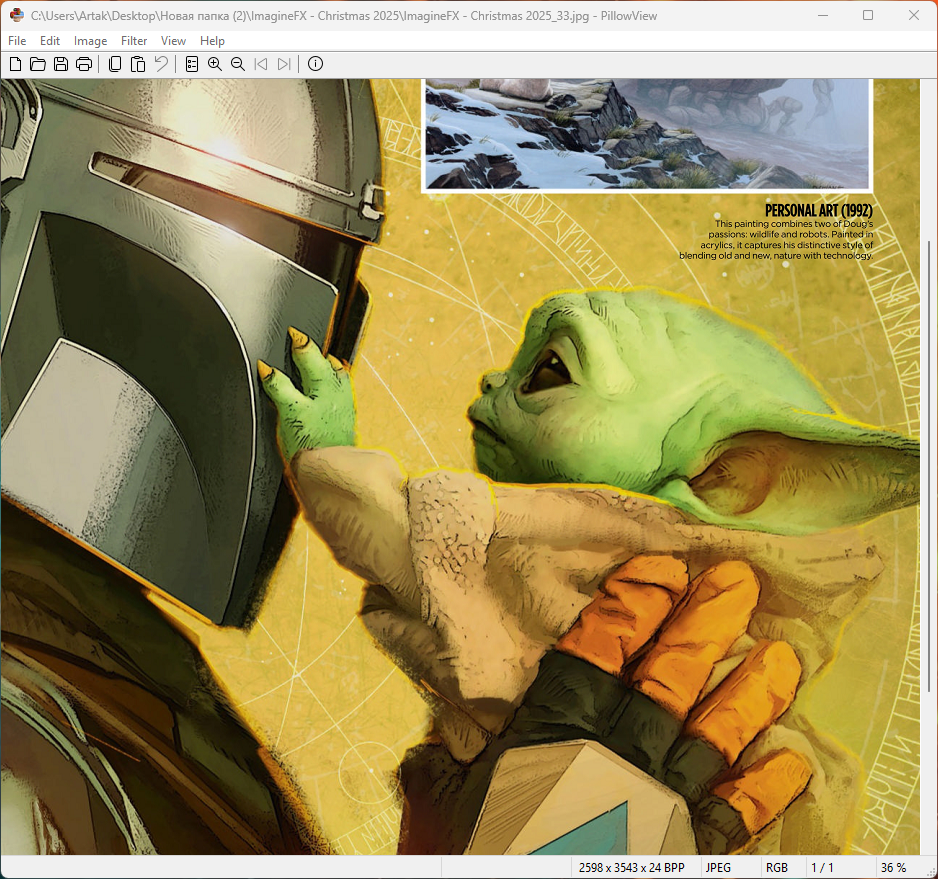Show image info with the info icon

click(315, 64)
